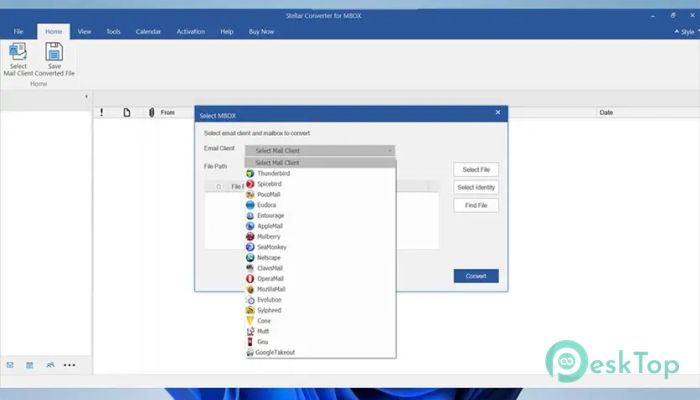Choose Thunderbird from the mail client list
Viewport: 700px width, 400px height.
[x=320, y=173]
